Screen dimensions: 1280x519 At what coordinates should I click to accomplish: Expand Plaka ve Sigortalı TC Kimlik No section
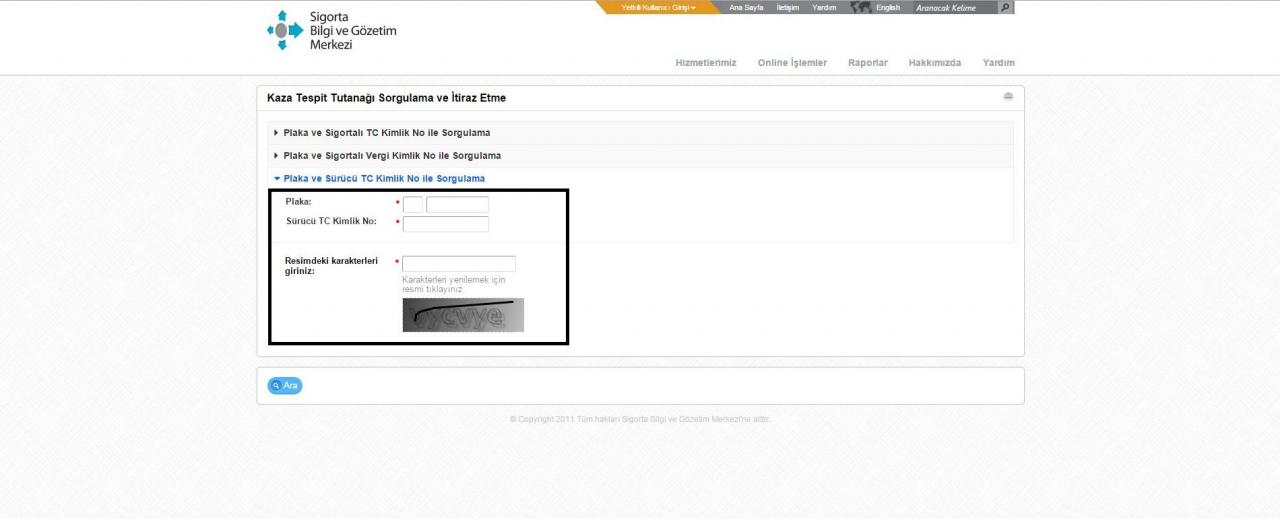[x=386, y=133]
